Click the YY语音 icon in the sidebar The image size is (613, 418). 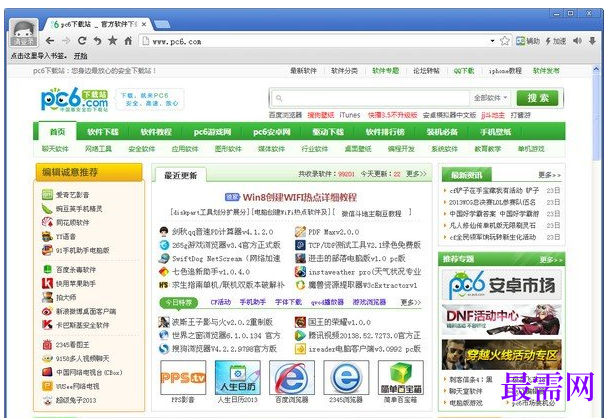tap(47, 236)
